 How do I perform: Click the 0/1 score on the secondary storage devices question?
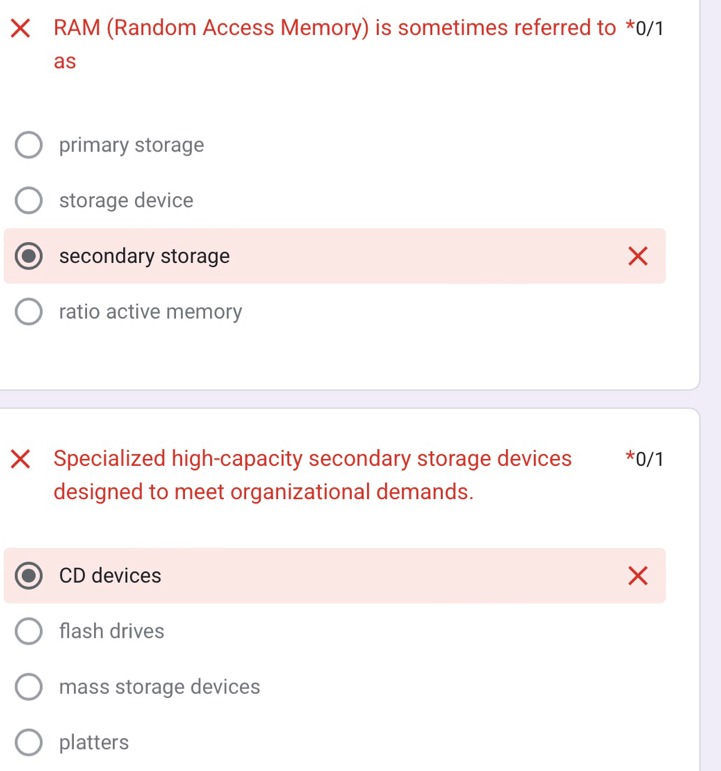[649, 460]
